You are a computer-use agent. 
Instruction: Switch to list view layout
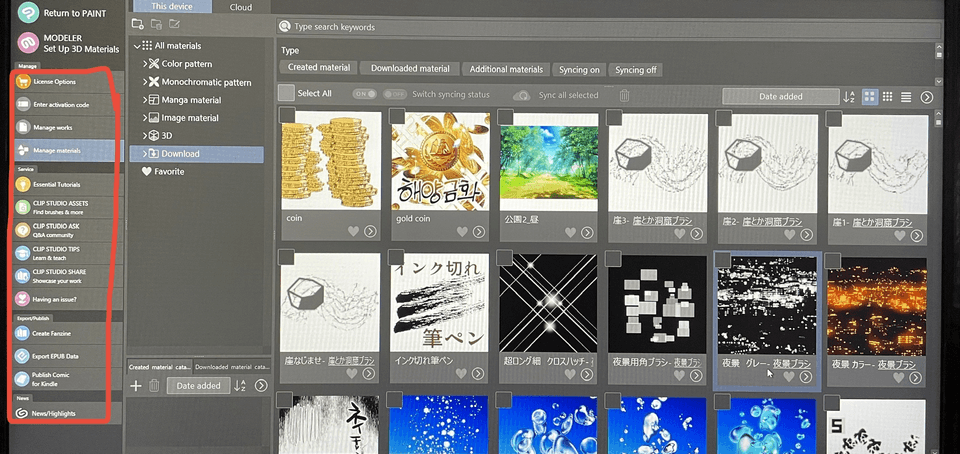pos(906,97)
